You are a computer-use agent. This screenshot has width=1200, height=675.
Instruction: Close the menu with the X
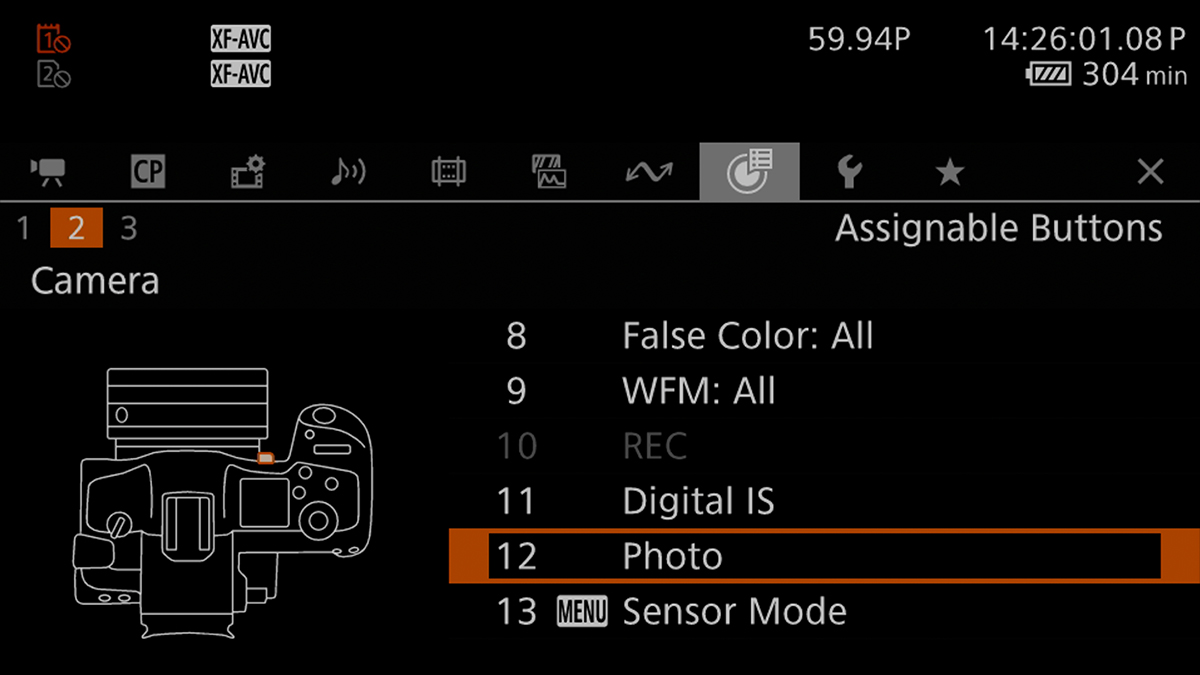(1149, 171)
